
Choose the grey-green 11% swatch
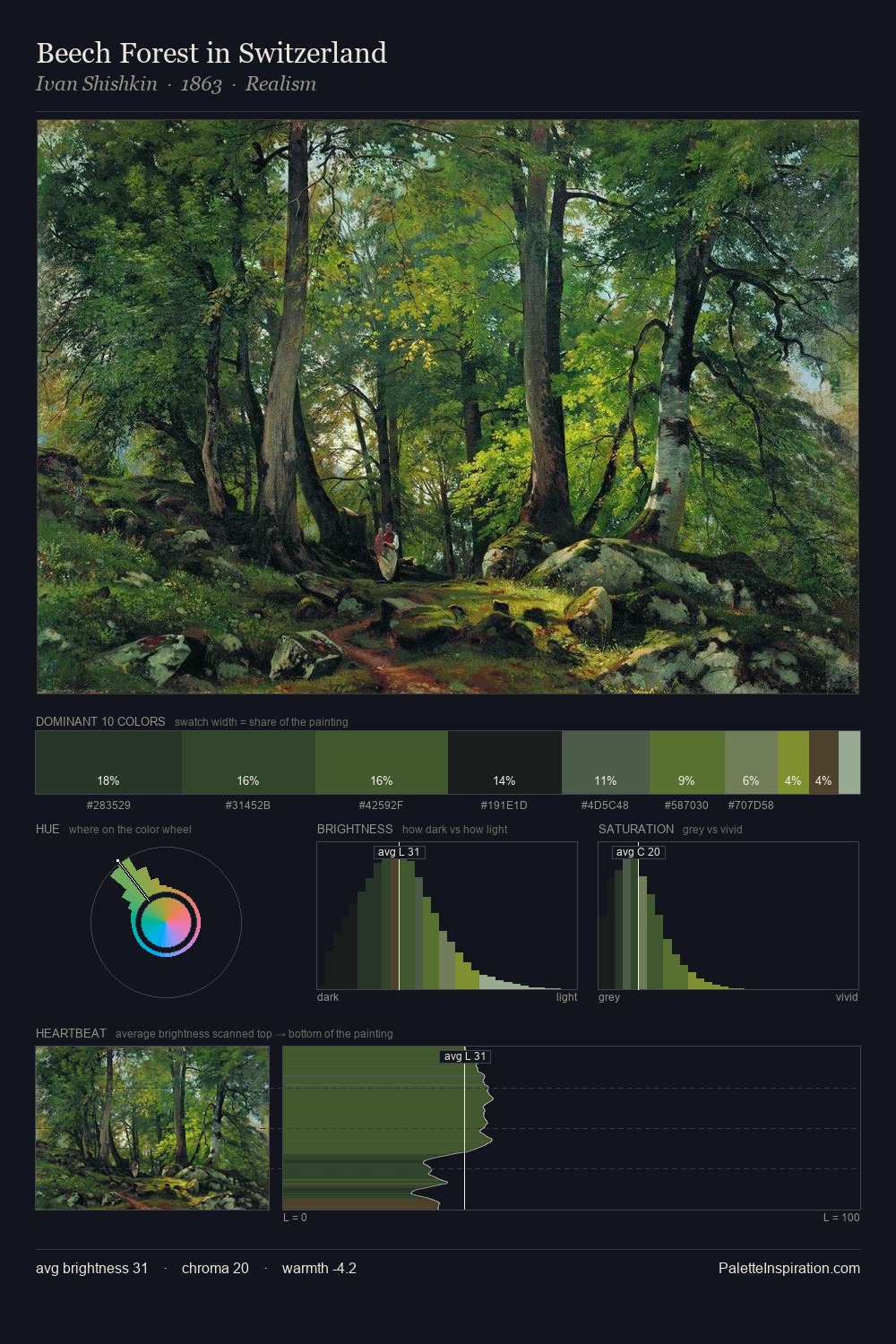605,762
